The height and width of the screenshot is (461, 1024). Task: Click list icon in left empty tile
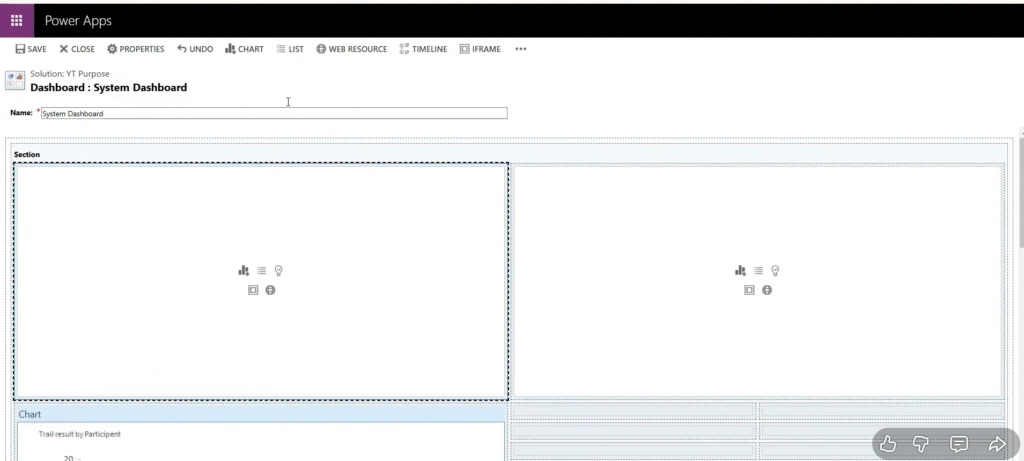click(x=261, y=270)
